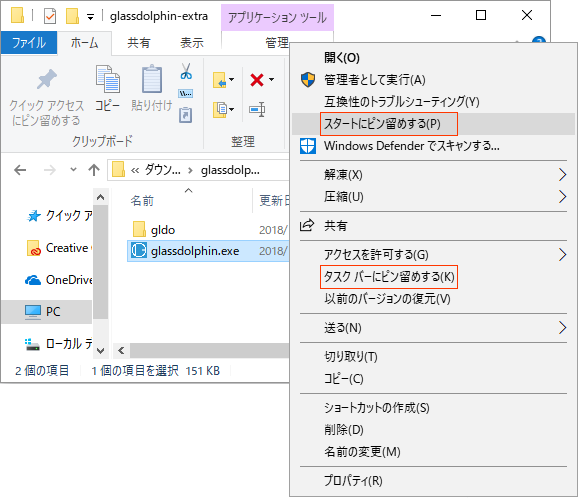579x498 pixels.
Task: Click the Back arrow in the navigation bar
Action: coord(20,170)
